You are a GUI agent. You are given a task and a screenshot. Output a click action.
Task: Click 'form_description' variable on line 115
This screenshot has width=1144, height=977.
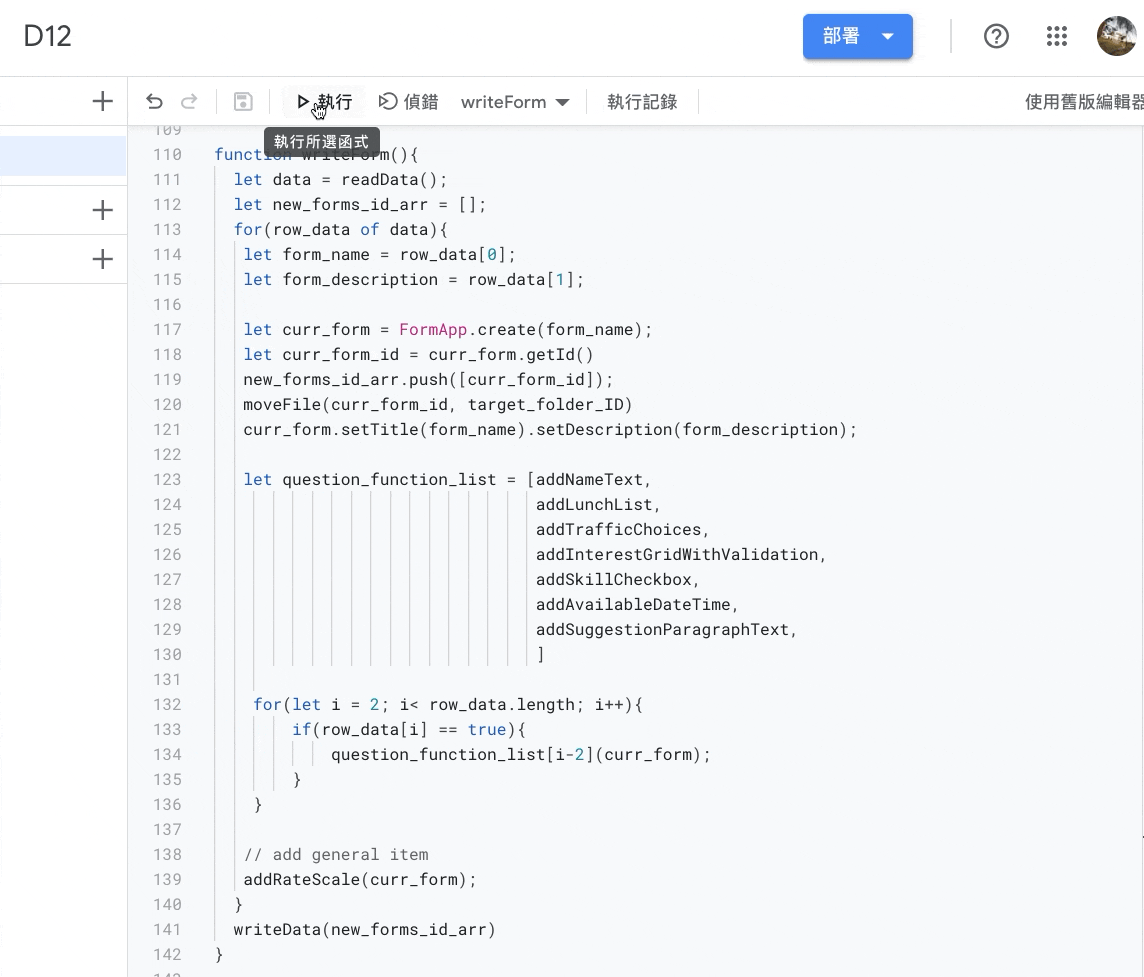point(360,279)
